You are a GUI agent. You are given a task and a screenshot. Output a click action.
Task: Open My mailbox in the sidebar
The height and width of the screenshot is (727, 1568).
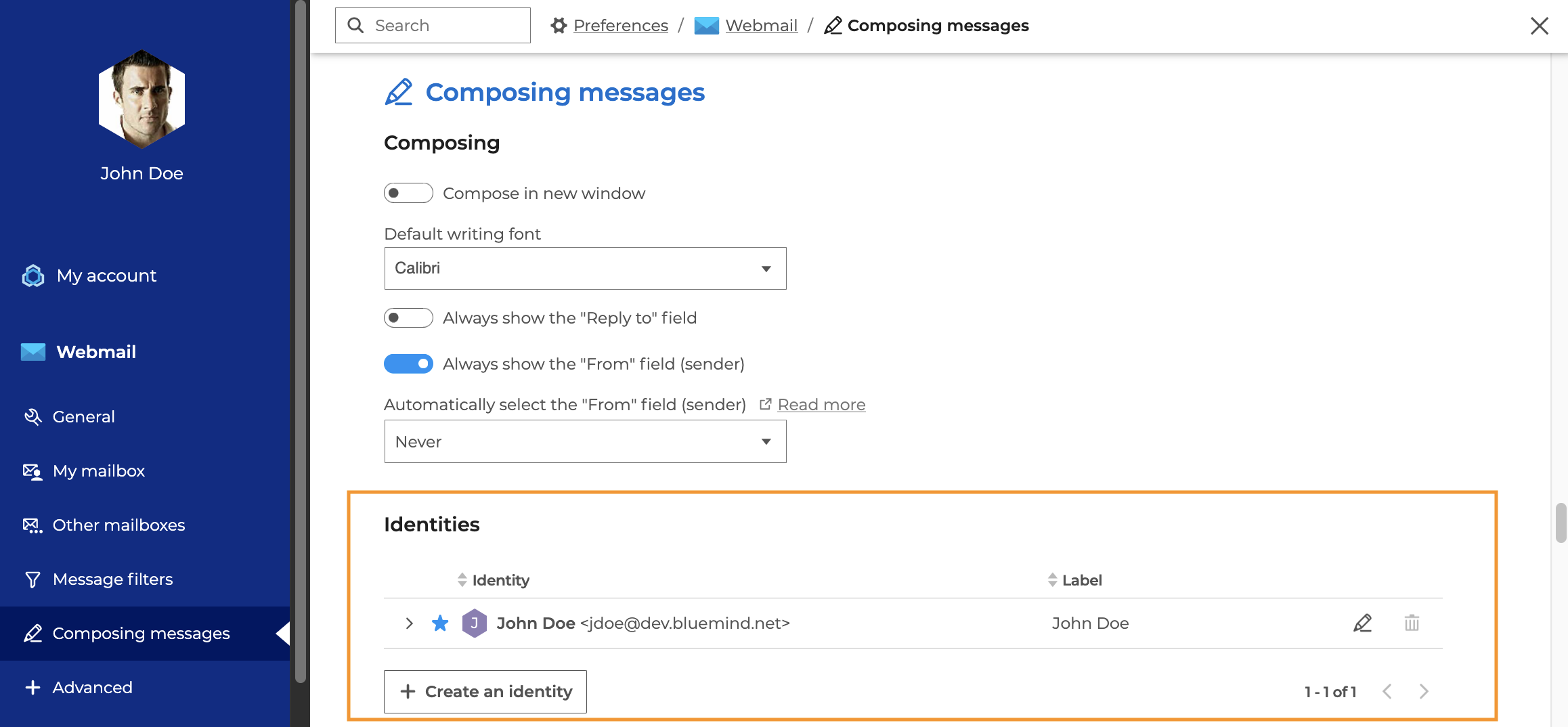coord(99,470)
